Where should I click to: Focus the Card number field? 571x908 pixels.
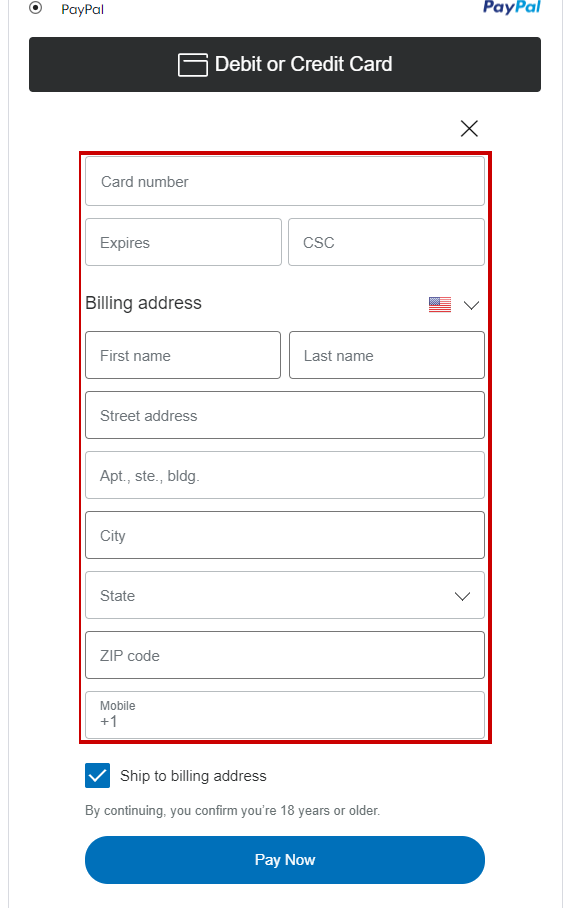(x=285, y=181)
